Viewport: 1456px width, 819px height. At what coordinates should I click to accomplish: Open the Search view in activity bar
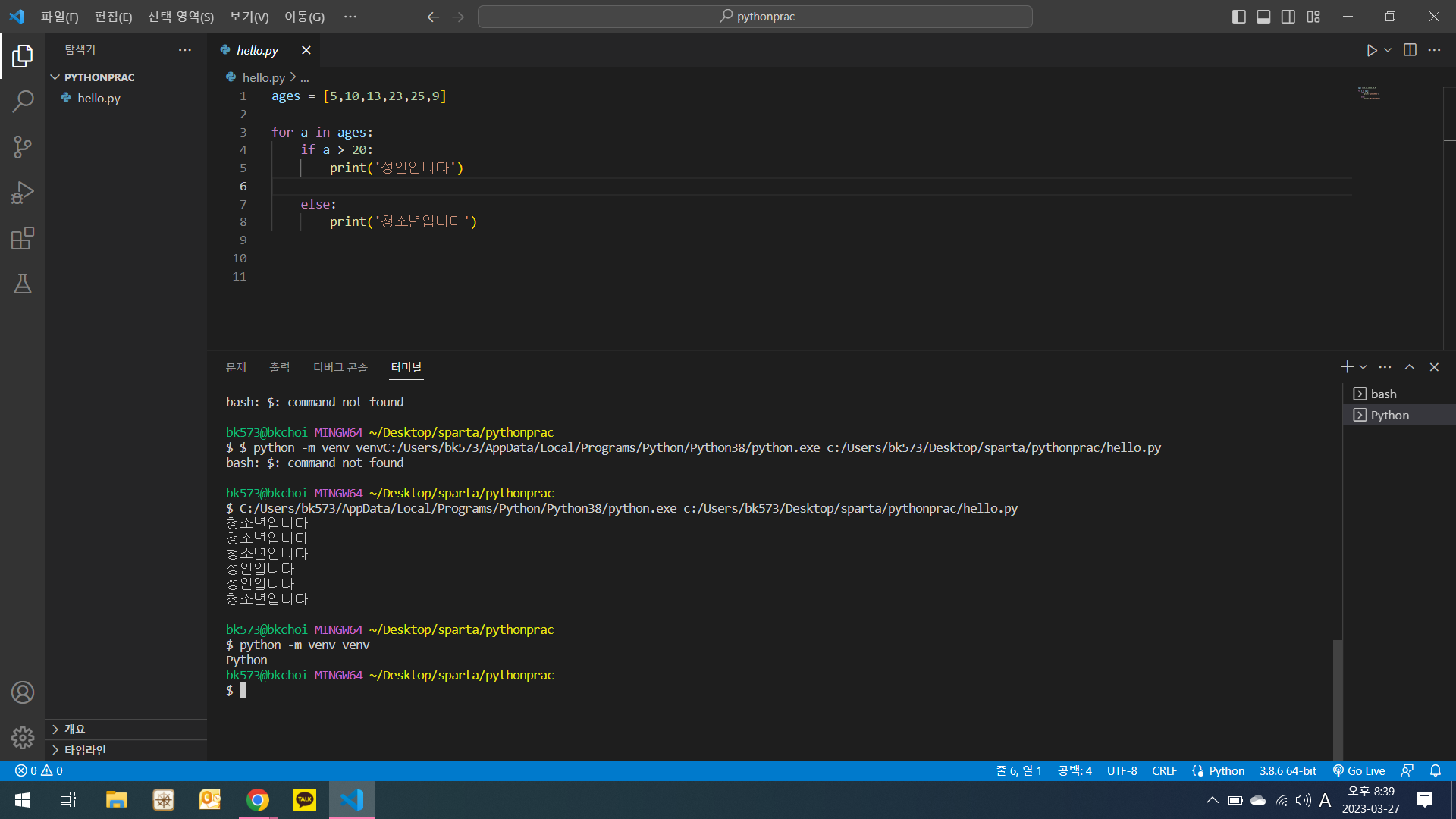coord(23,101)
